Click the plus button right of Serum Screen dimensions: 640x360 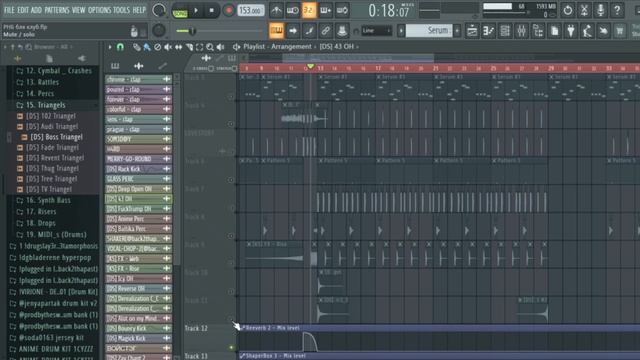pyautogui.click(x=457, y=31)
